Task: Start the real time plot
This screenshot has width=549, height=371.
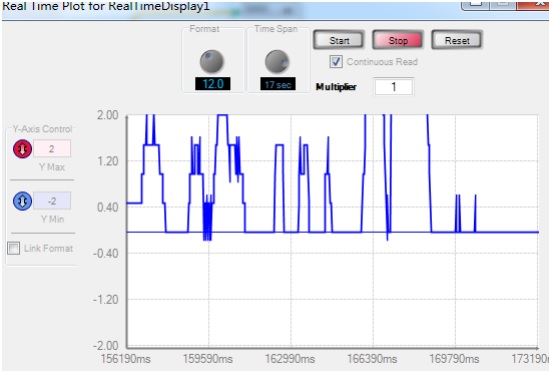Action: tap(339, 40)
